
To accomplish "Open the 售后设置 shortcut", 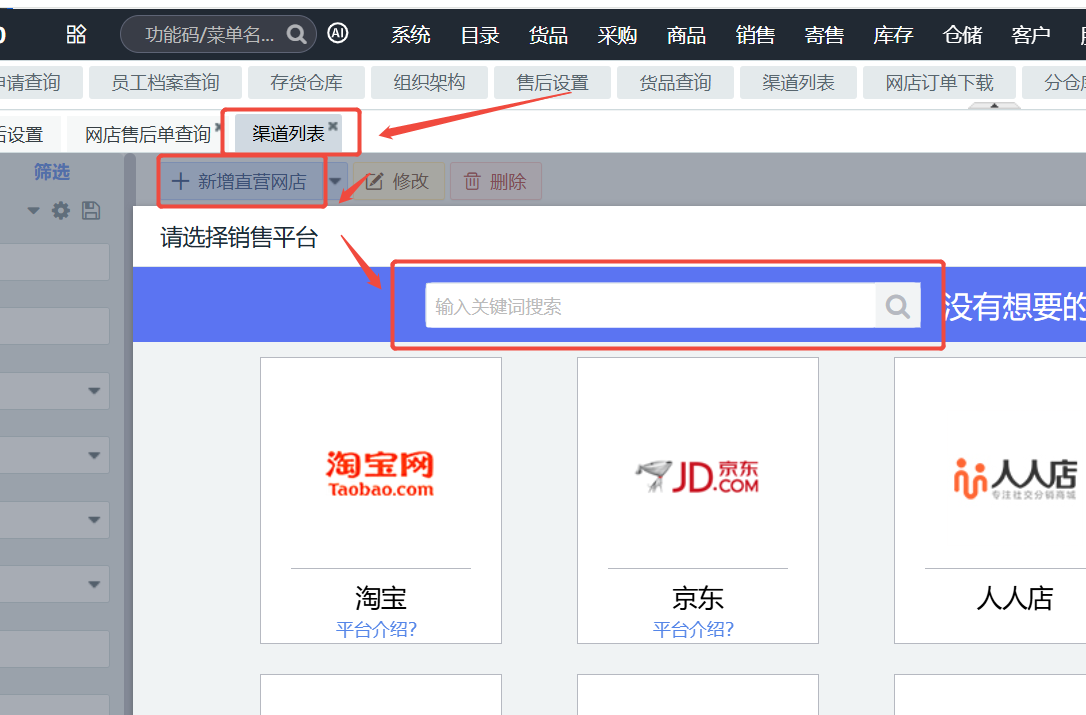I will click(x=552, y=82).
